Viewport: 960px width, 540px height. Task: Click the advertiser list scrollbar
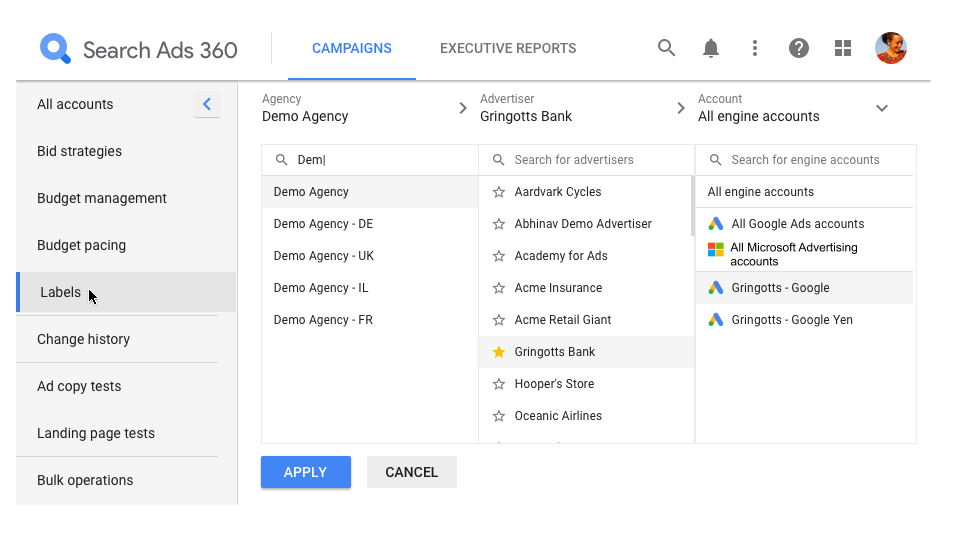pos(692,206)
